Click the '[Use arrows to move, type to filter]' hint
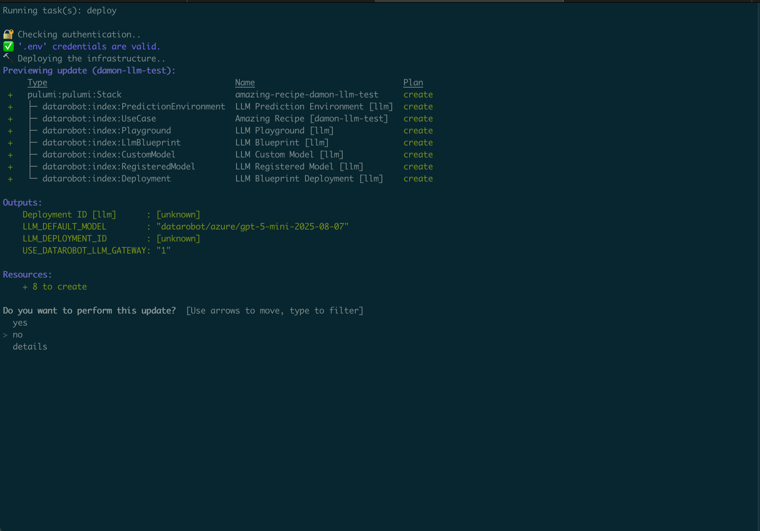 tap(275, 311)
